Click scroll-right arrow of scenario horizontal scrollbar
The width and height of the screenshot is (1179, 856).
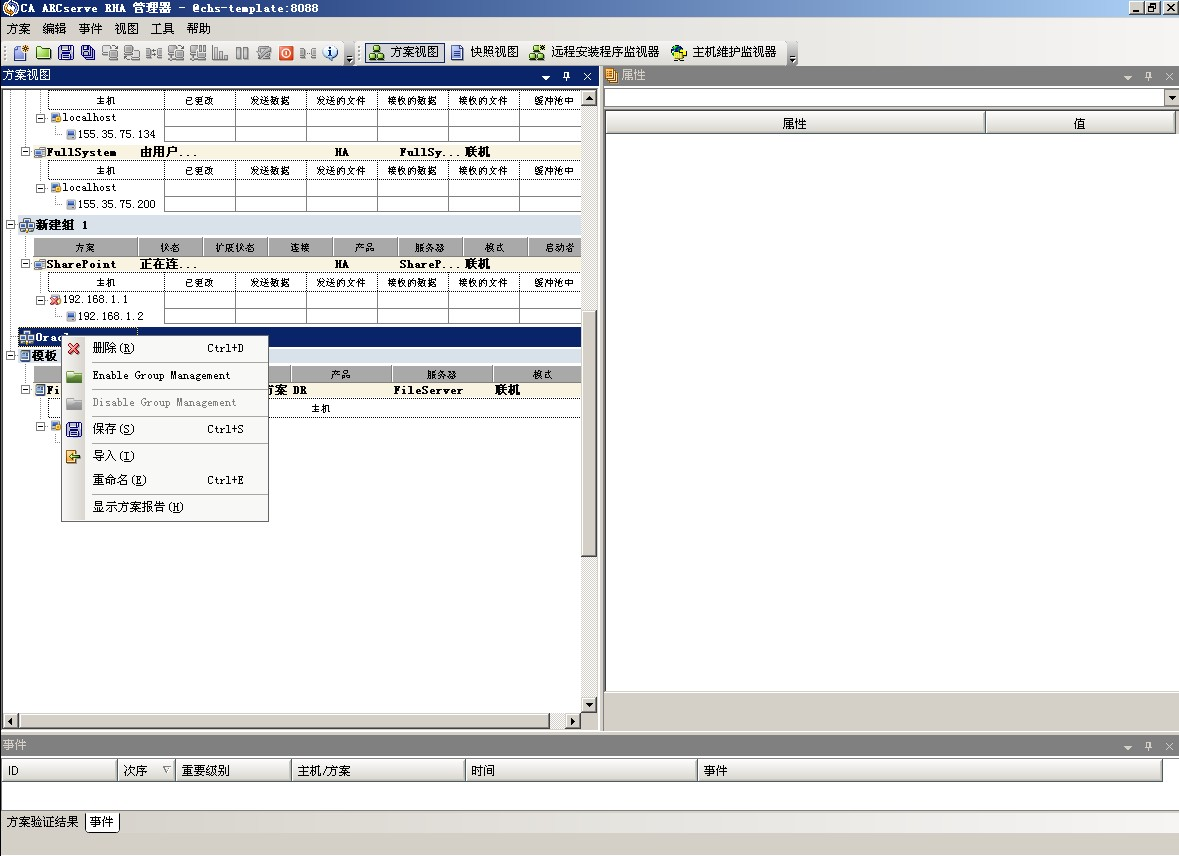click(x=573, y=721)
